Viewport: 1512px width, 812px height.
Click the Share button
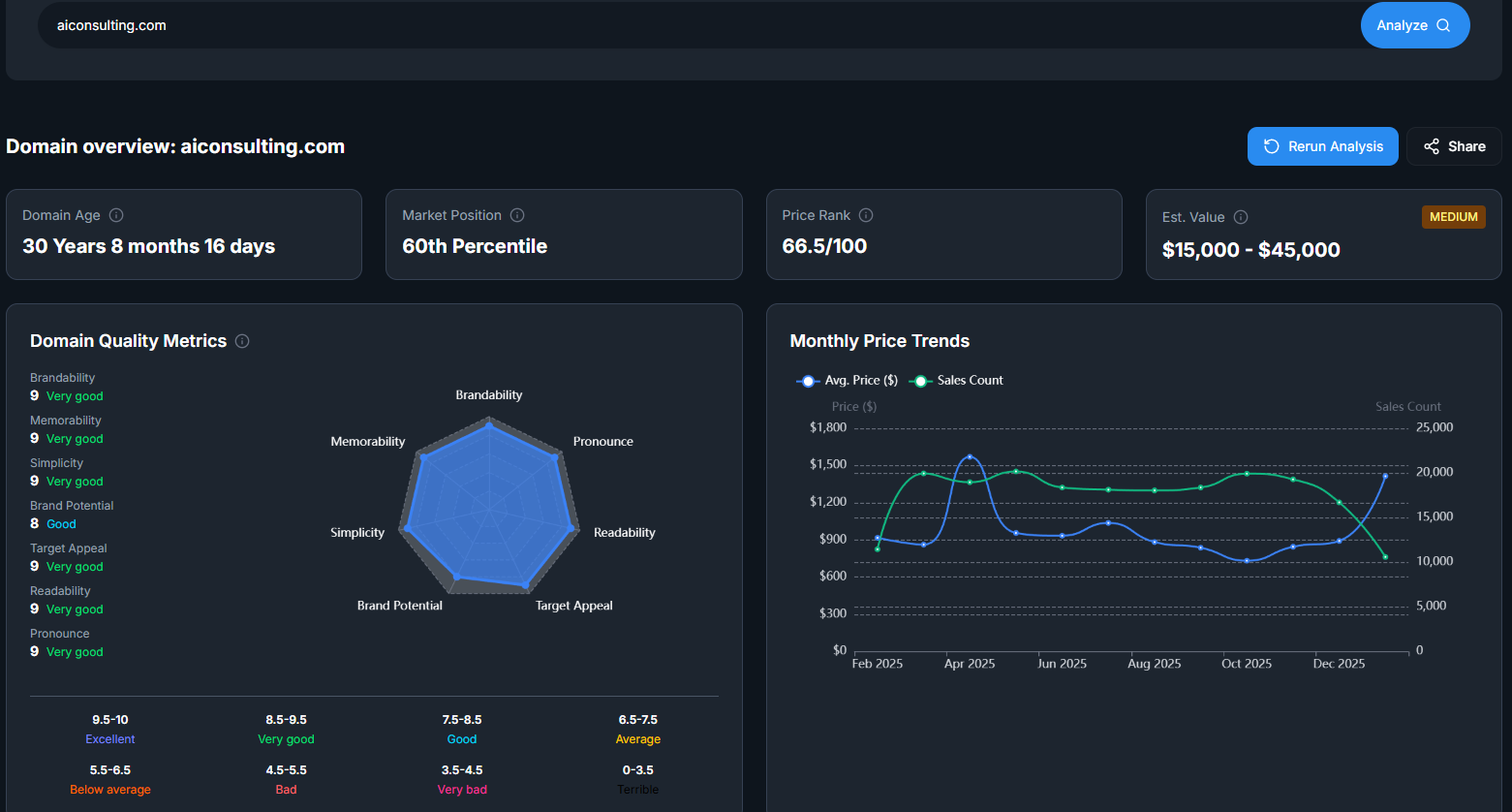(x=1454, y=146)
